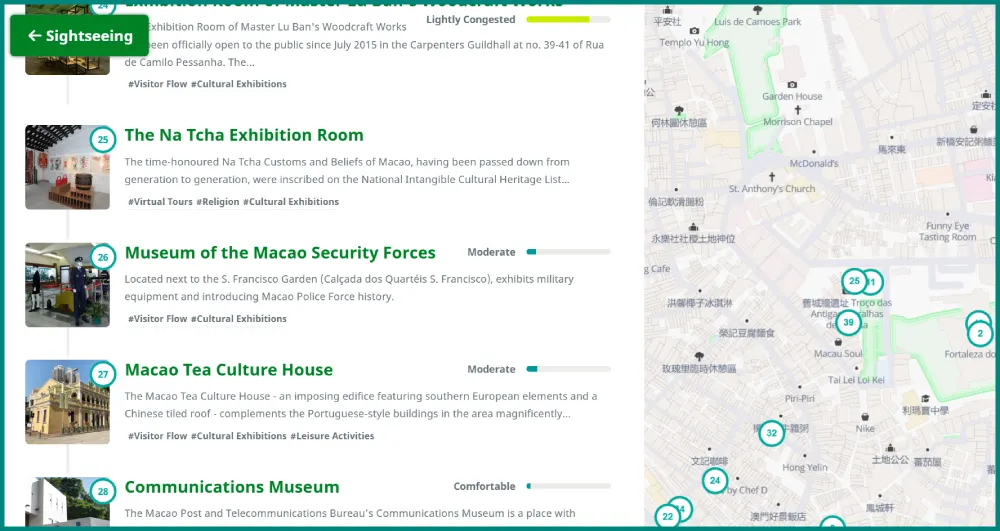Image resolution: width=1000 pixels, height=531 pixels.
Task: Click Na Tcha Exhibition Room description text
Action: pyautogui.click(x=347, y=171)
